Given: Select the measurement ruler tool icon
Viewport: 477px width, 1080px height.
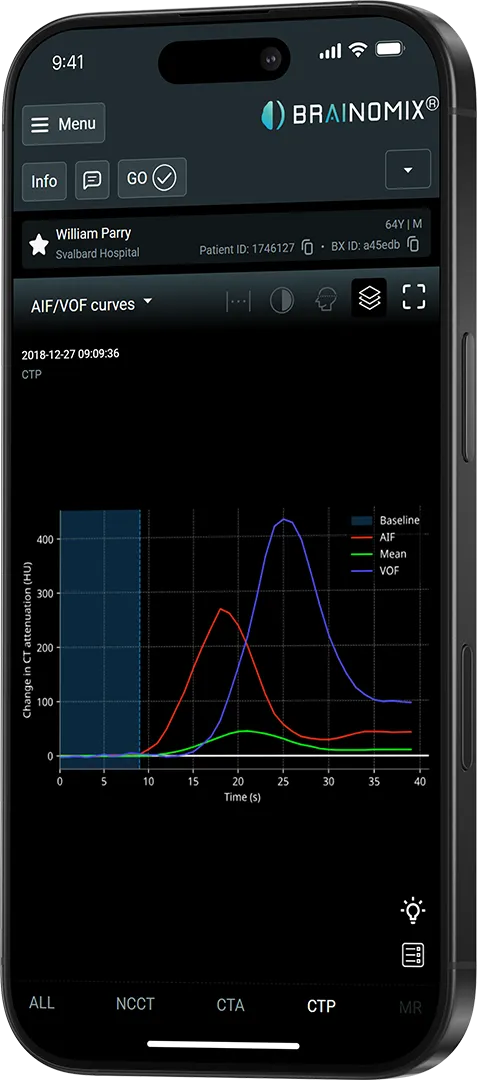Looking at the screenshot, I should tap(238, 301).
